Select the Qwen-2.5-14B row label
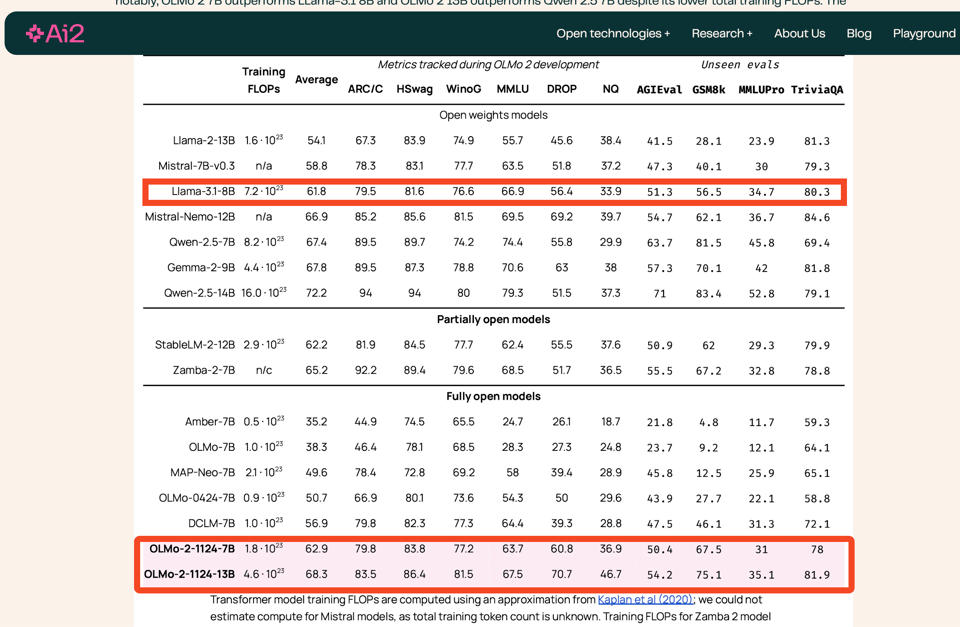The height and width of the screenshot is (627, 960). coord(199,294)
